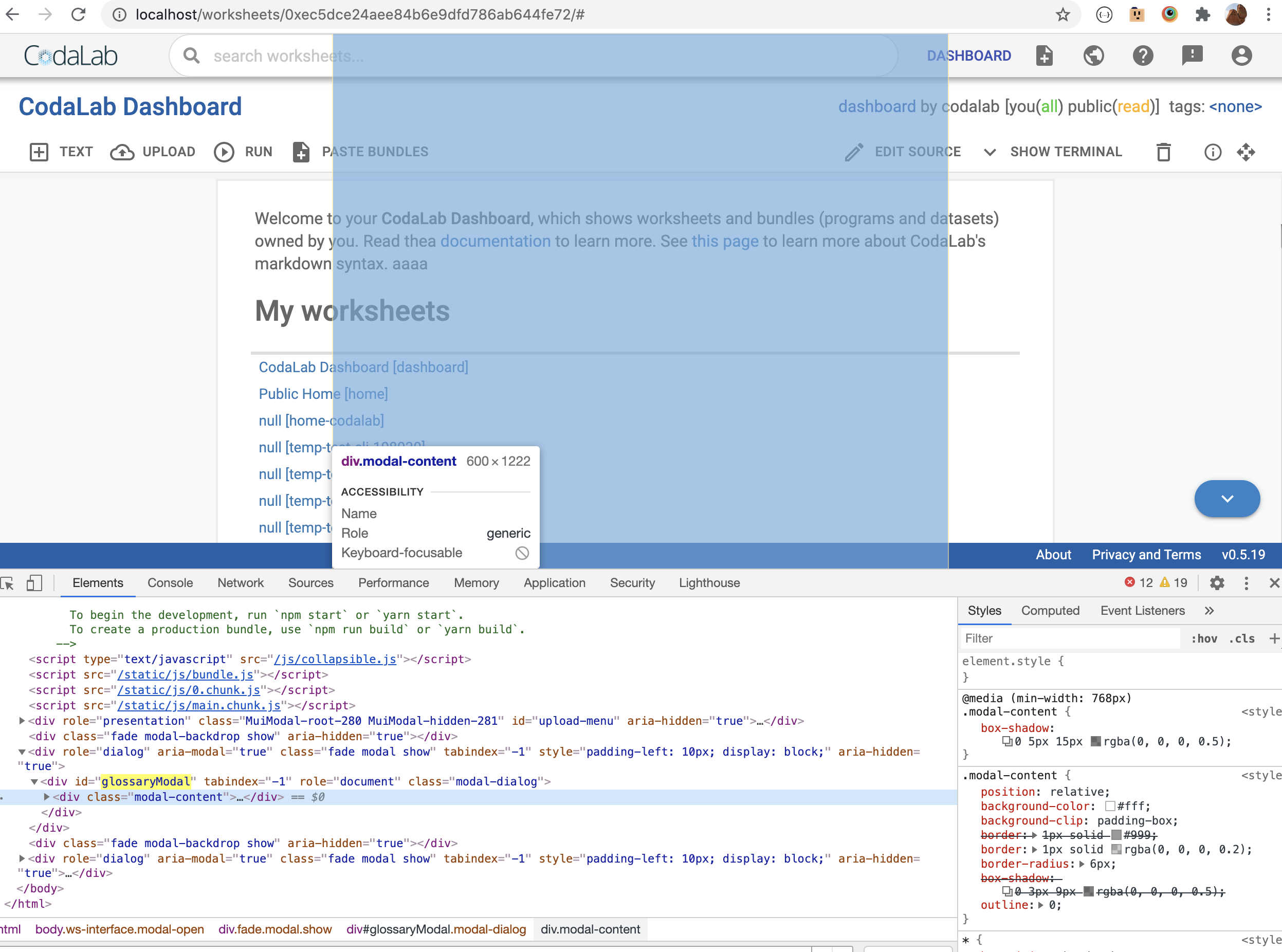Open the feedback chat icon
The image size is (1282, 952).
(x=1192, y=56)
